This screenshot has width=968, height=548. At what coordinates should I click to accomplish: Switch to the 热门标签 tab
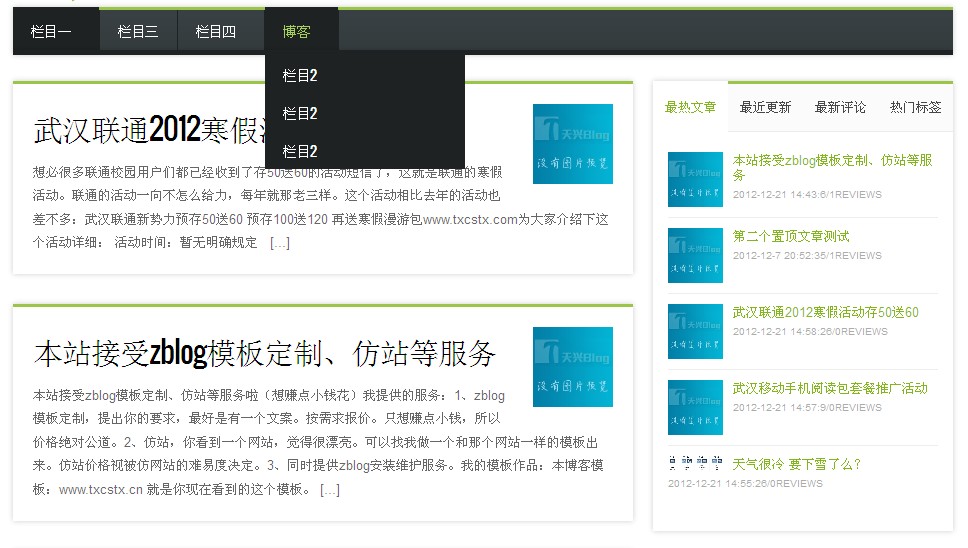[916, 107]
